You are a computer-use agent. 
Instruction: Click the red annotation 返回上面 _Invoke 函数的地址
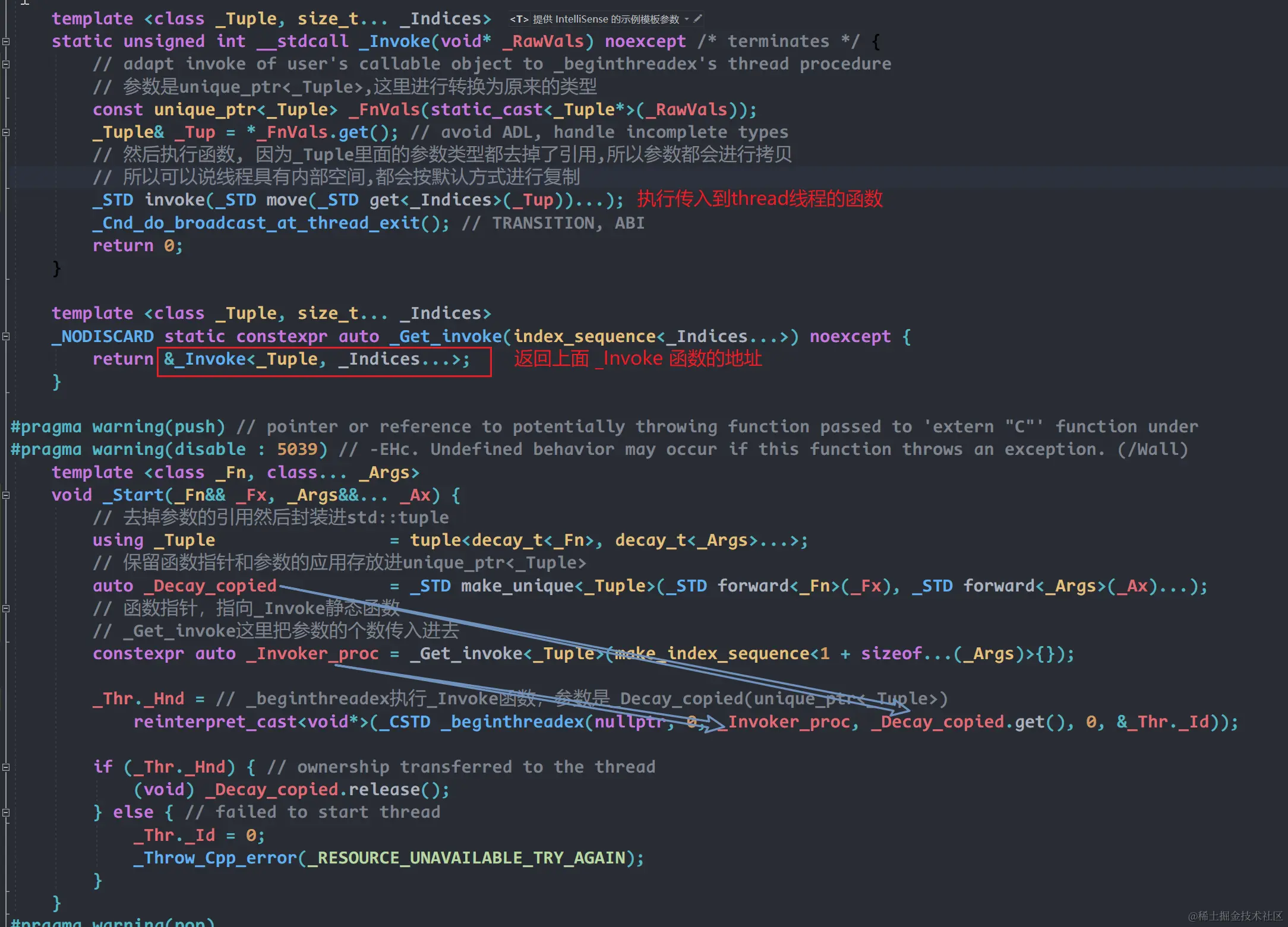tap(637, 359)
